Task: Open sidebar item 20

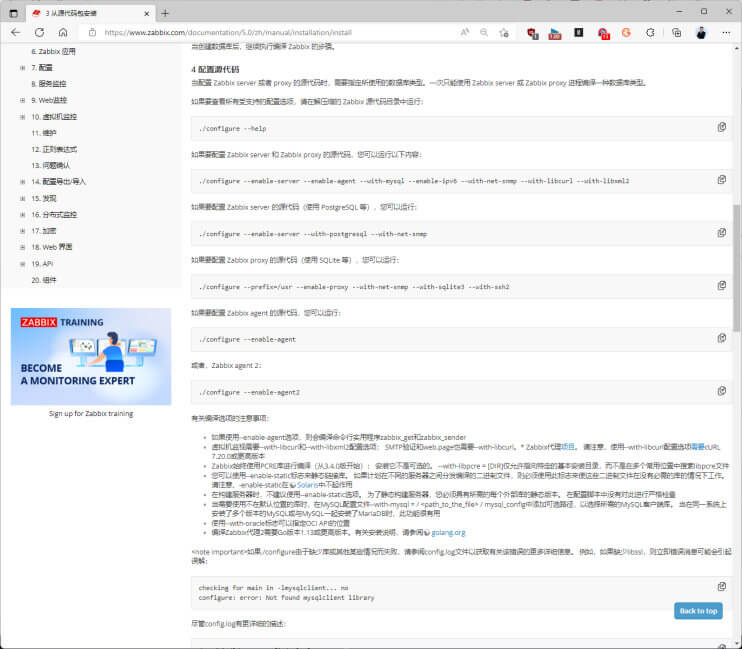Action: click(x=44, y=280)
